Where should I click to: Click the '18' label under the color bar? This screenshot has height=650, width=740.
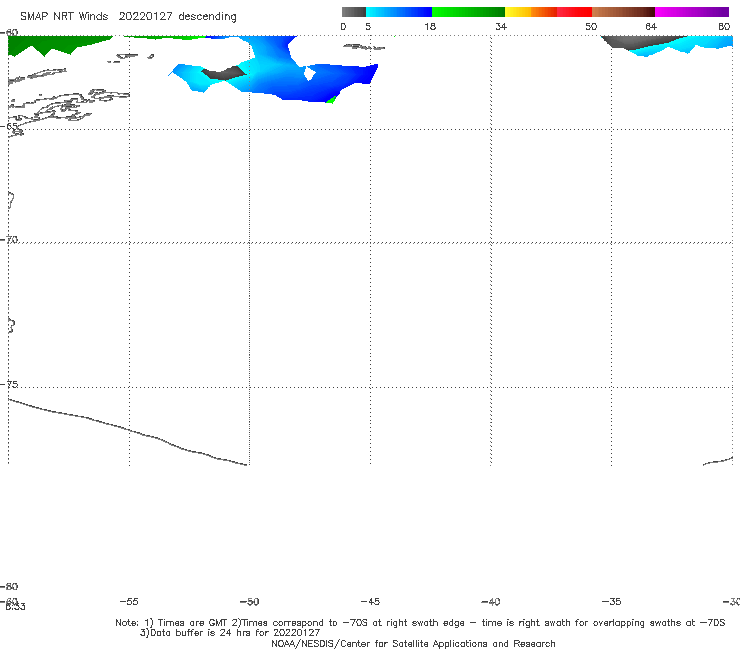point(430,26)
